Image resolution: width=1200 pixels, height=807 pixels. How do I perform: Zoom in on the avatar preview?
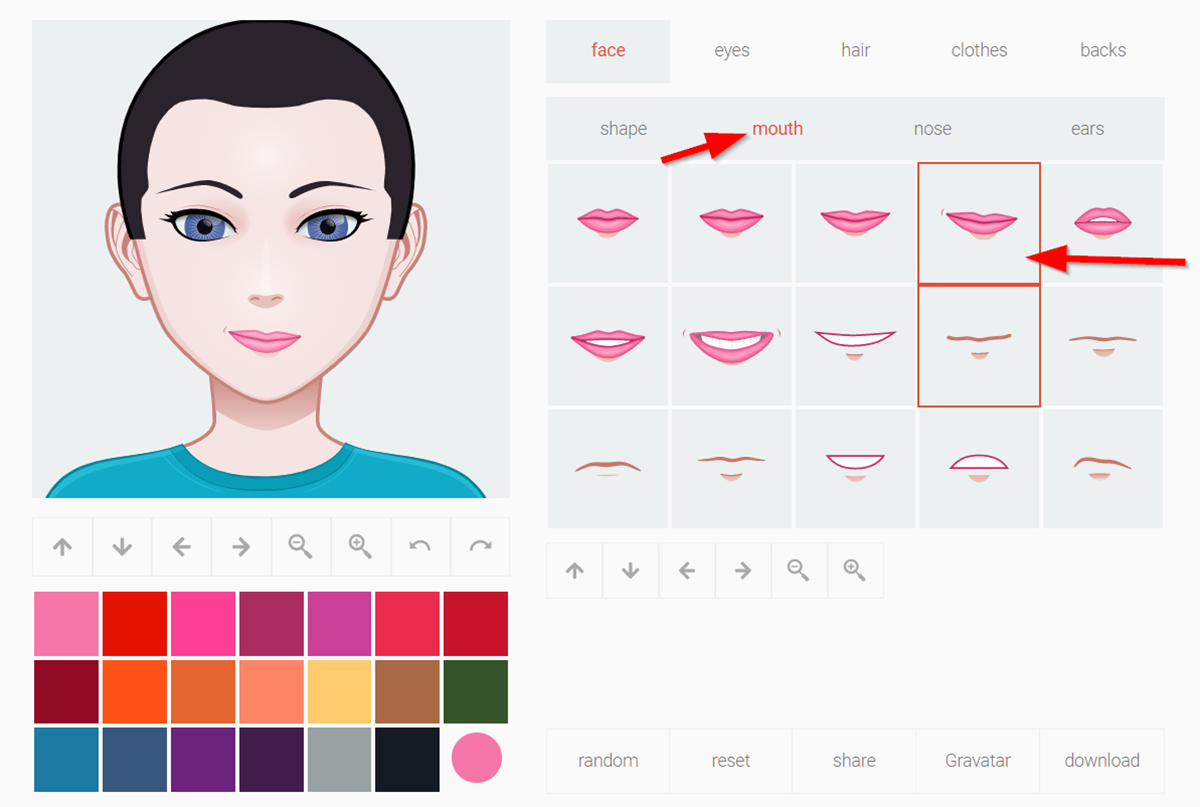[x=361, y=546]
